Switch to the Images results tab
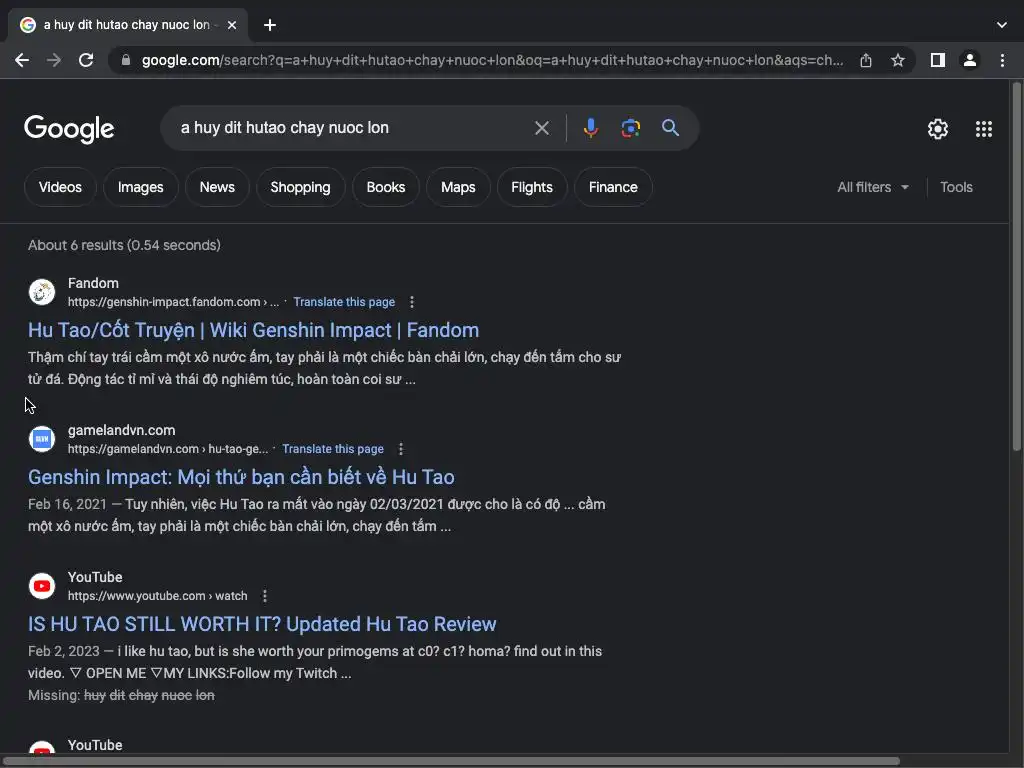Image resolution: width=1024 pixels, height=768 pixels. point(140,187)
